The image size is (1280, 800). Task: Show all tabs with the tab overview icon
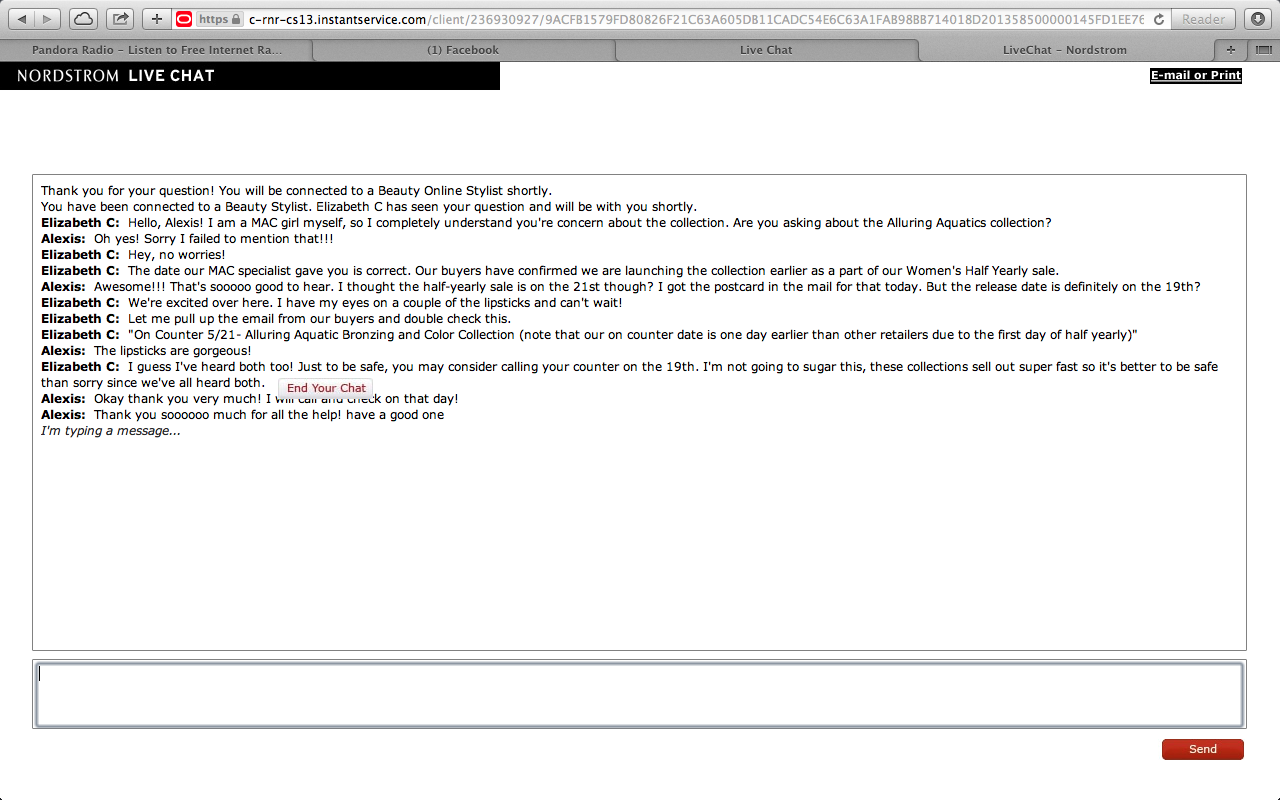[1263, 50]
